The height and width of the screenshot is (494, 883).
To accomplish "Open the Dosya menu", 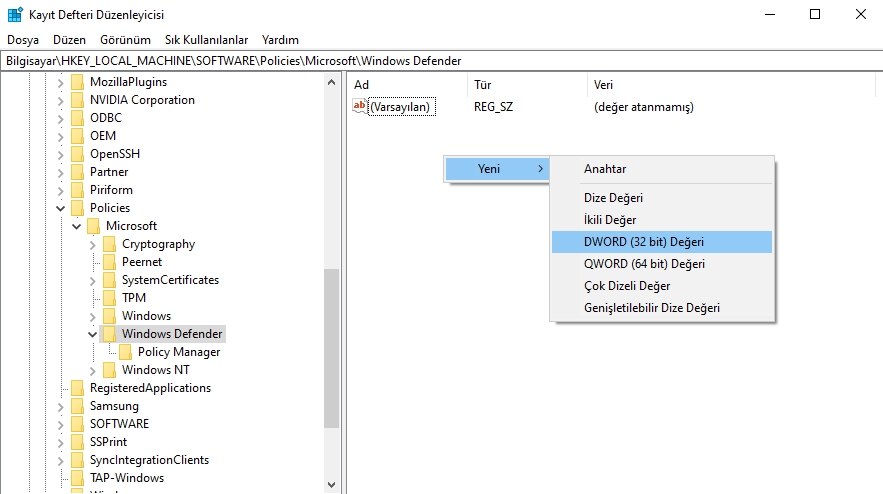I will point(23,40).
